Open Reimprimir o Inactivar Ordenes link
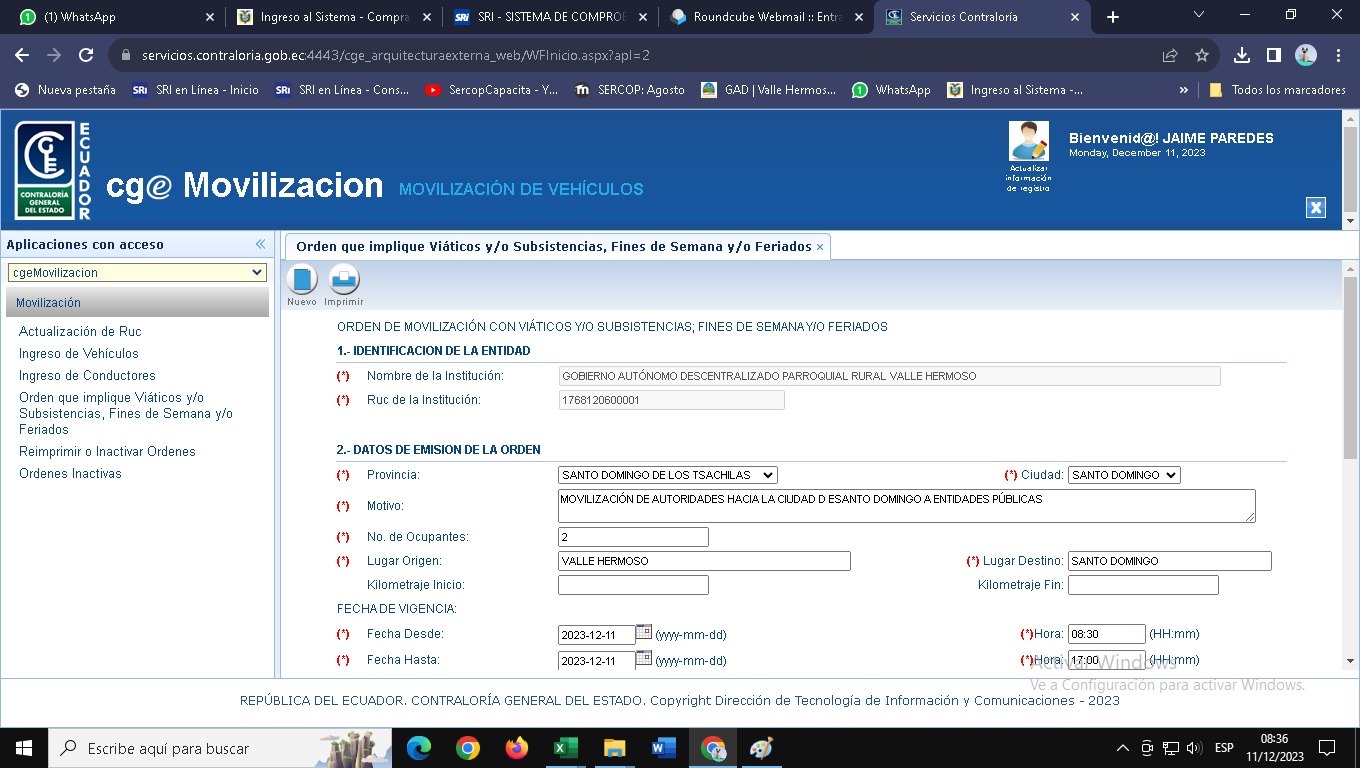Image resolution: width=1360 pixels, height=768 pixels. click(107, 451)
